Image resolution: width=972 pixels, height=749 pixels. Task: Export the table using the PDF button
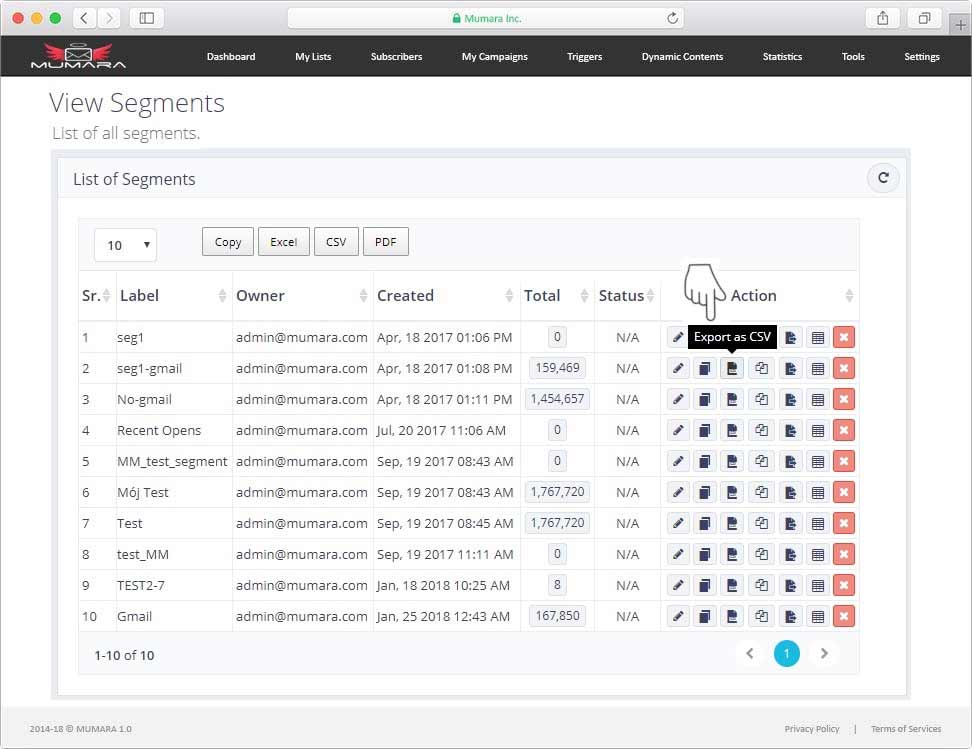click(386, 241)
